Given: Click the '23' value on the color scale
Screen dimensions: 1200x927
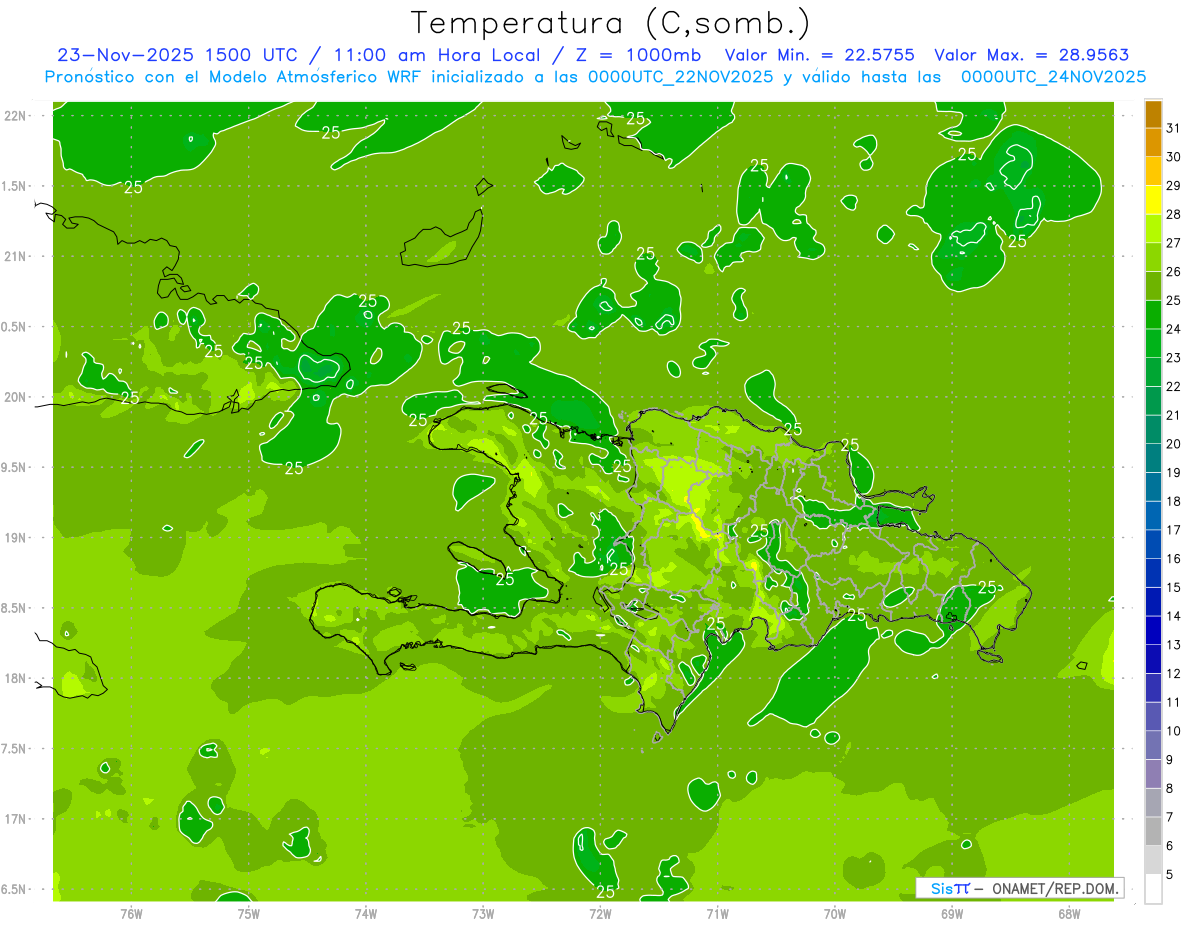Looking at the screenshot, I should [1174, 358].
